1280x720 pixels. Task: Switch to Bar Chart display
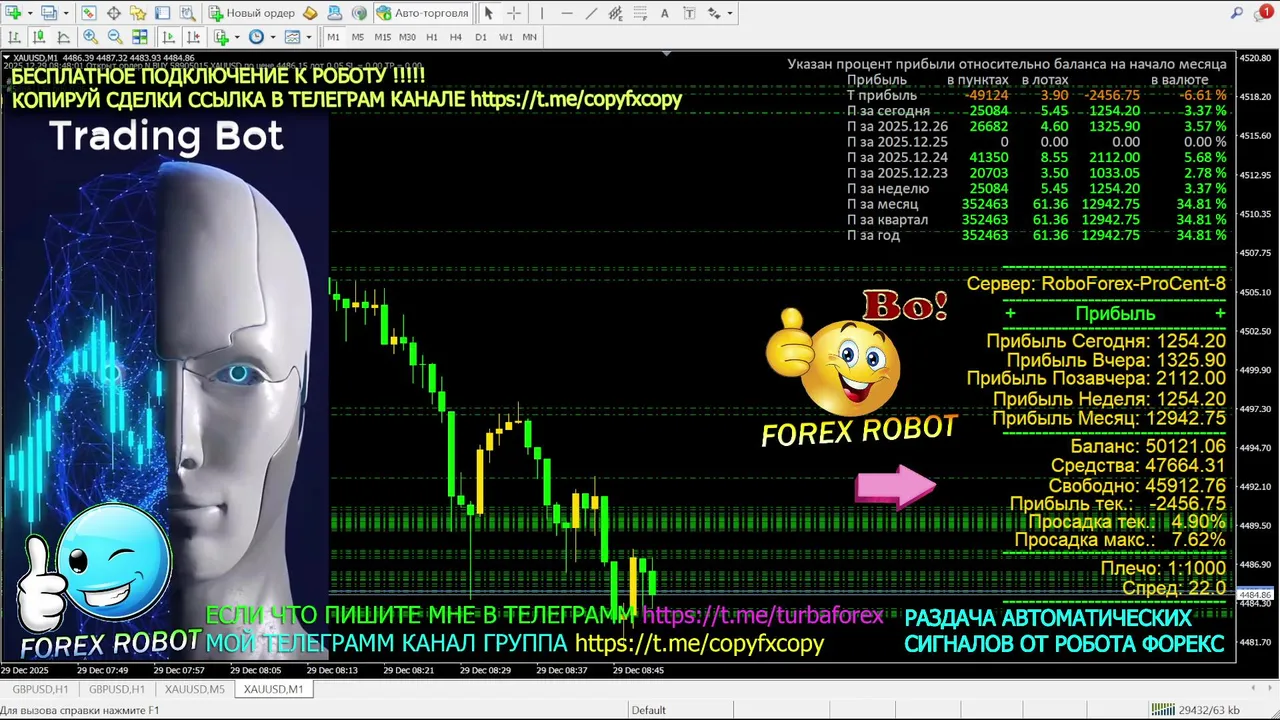[x=14, y=37]
